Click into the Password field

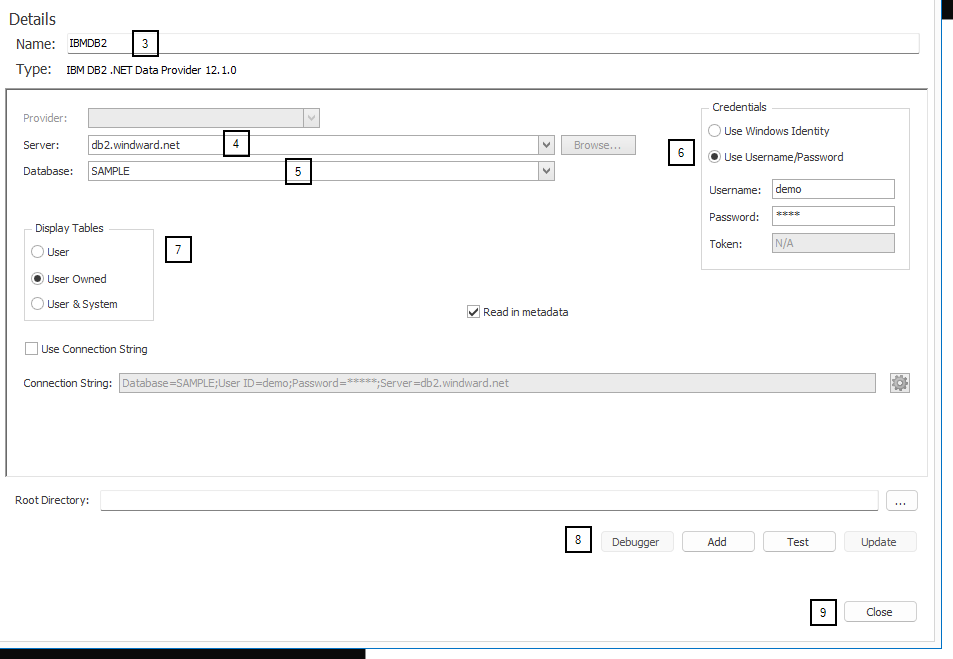(833, 216)
